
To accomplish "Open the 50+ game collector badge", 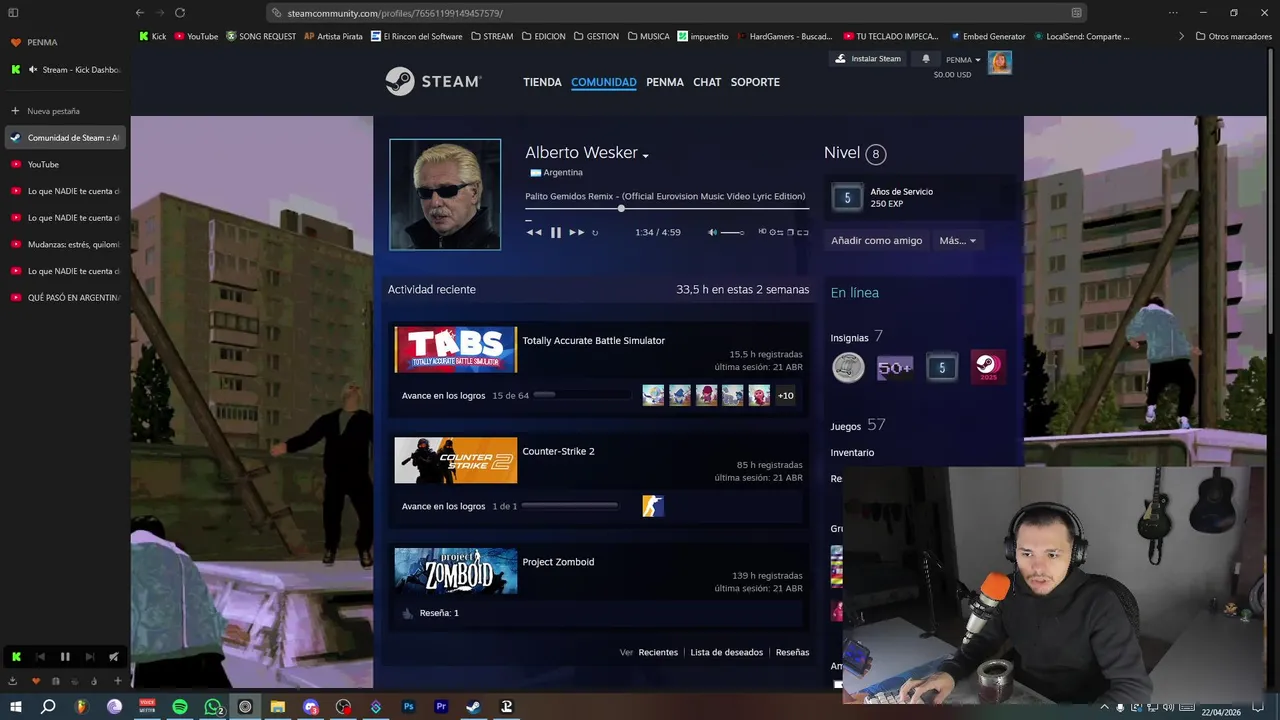I will (895, 368).
